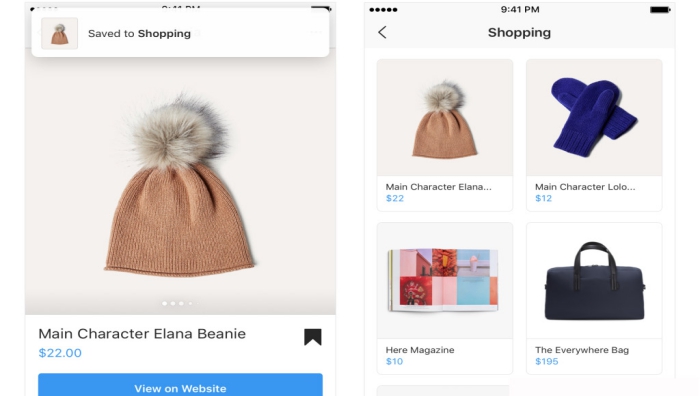The image size is (700, 396).
Task: Tap the first carousel page dot
Action: [x=165, y=304]
